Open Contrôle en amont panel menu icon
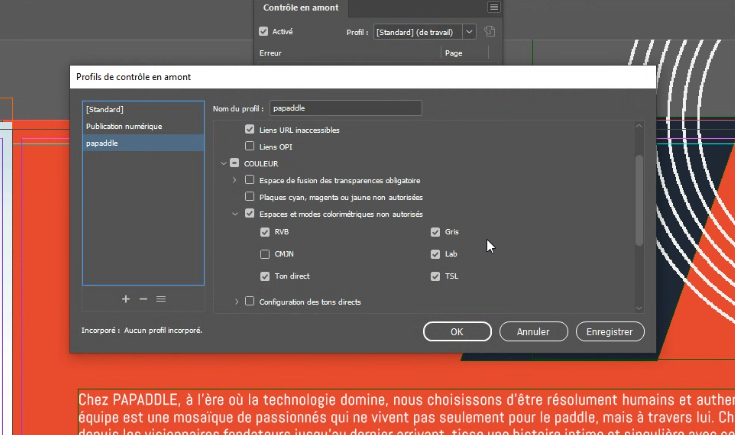The width and height of the screenshot is (735, 435). tap(493, 8)
